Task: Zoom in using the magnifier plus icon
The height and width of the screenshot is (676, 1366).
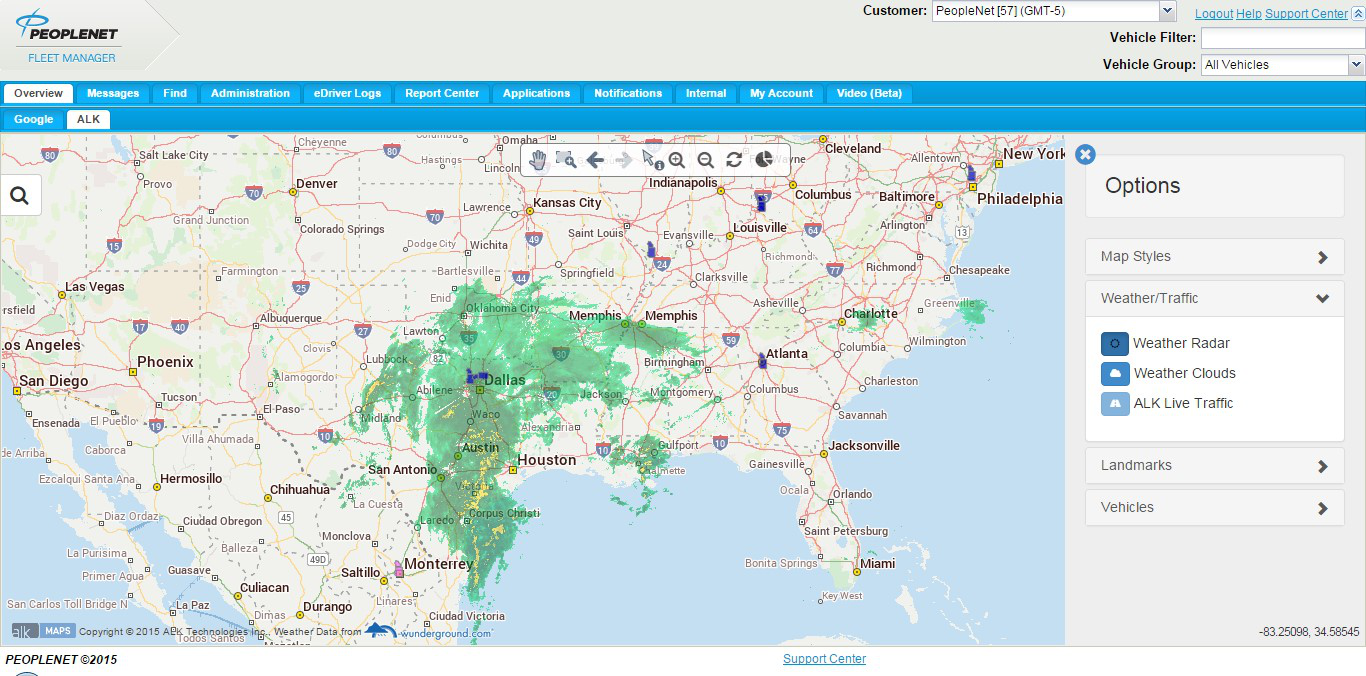Action: [678, 159]
